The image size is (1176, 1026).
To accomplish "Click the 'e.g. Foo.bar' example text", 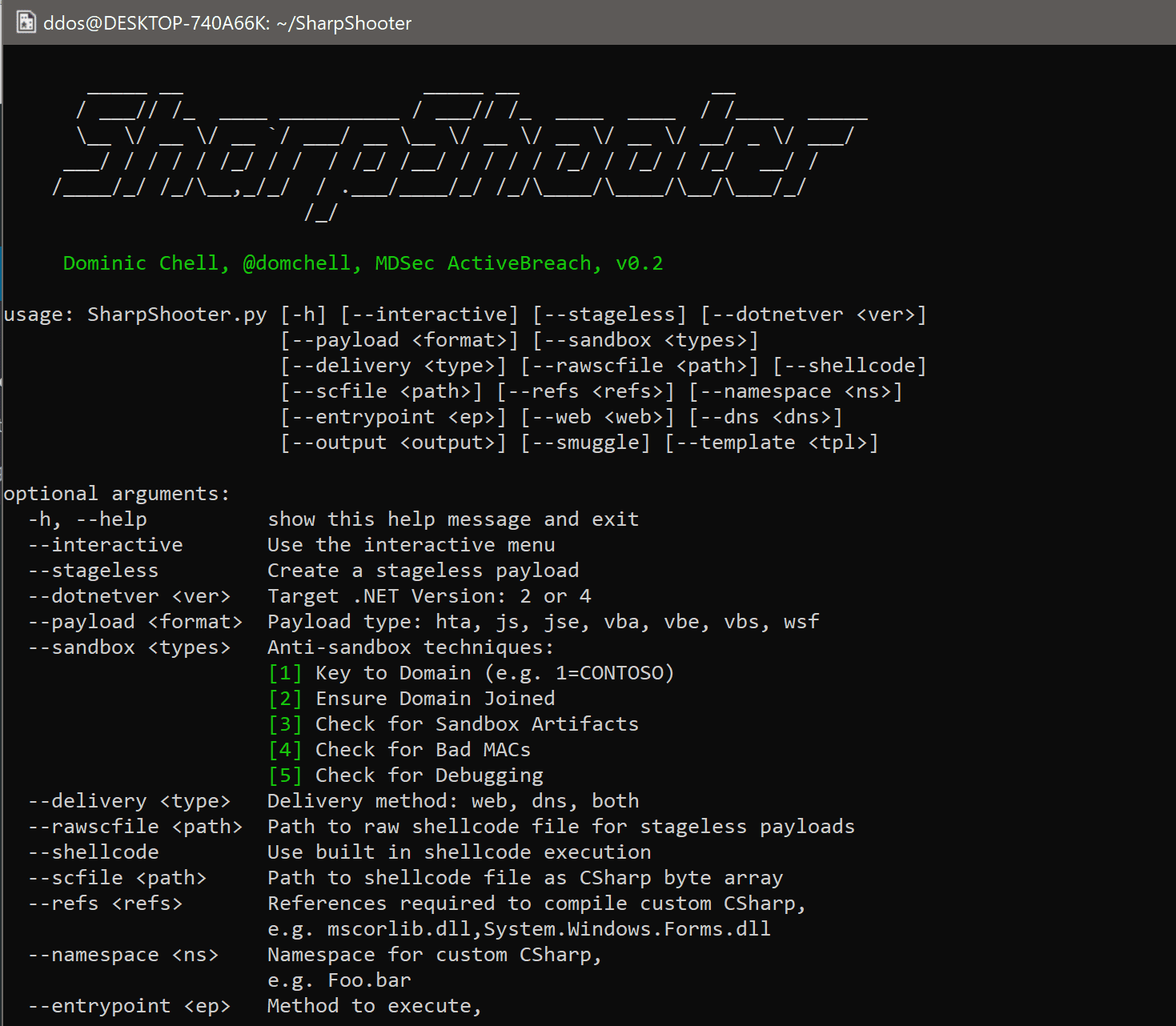I will [x=339, y=980].
